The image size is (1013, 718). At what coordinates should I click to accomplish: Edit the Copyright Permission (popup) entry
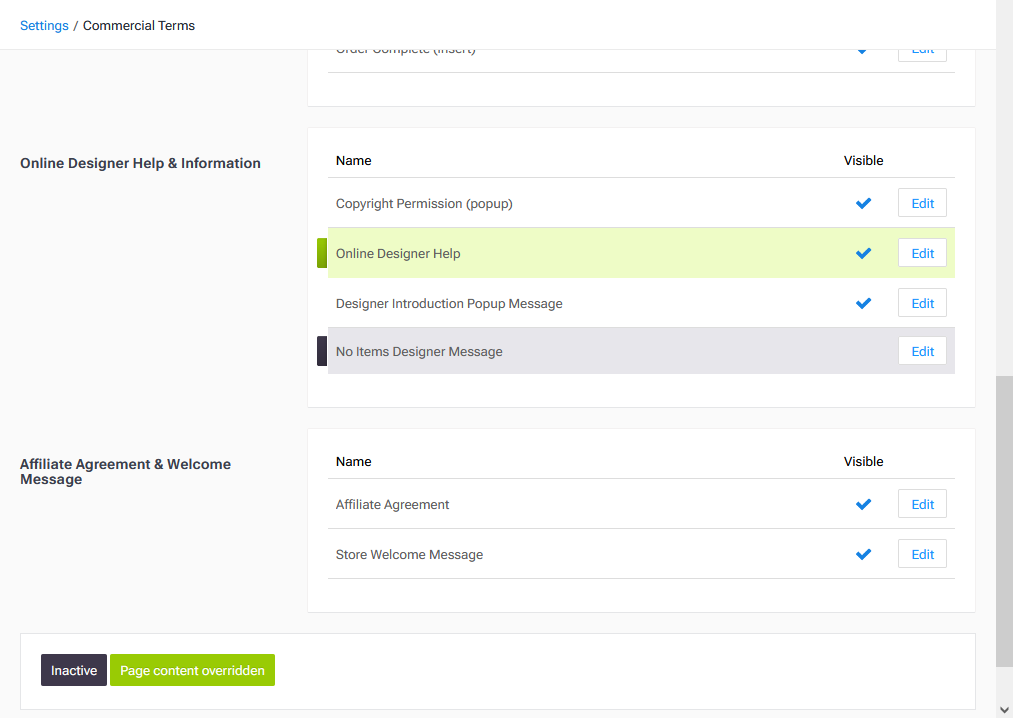[921, 203]
